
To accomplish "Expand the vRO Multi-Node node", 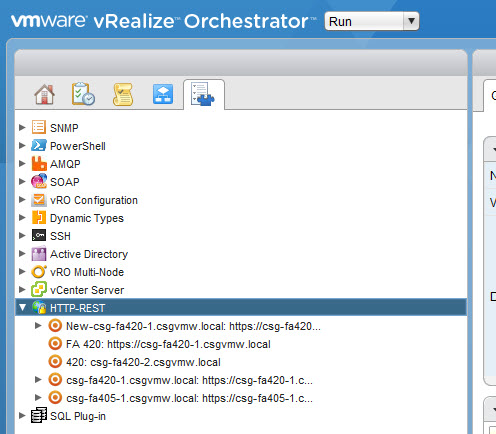I will coord(22,271).
